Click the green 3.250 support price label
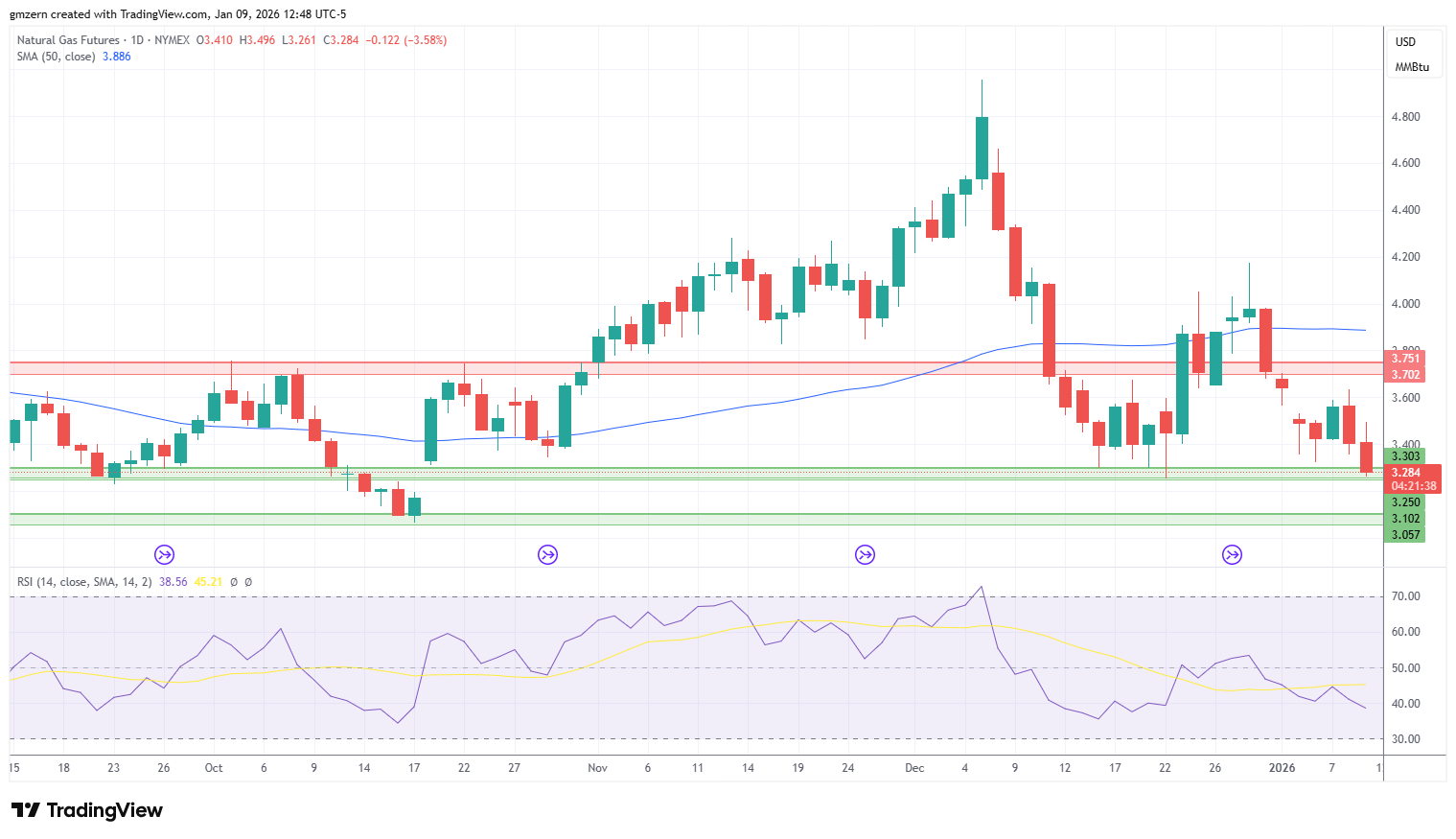The image size is (1456, 839). click(x=1404, y=502)
